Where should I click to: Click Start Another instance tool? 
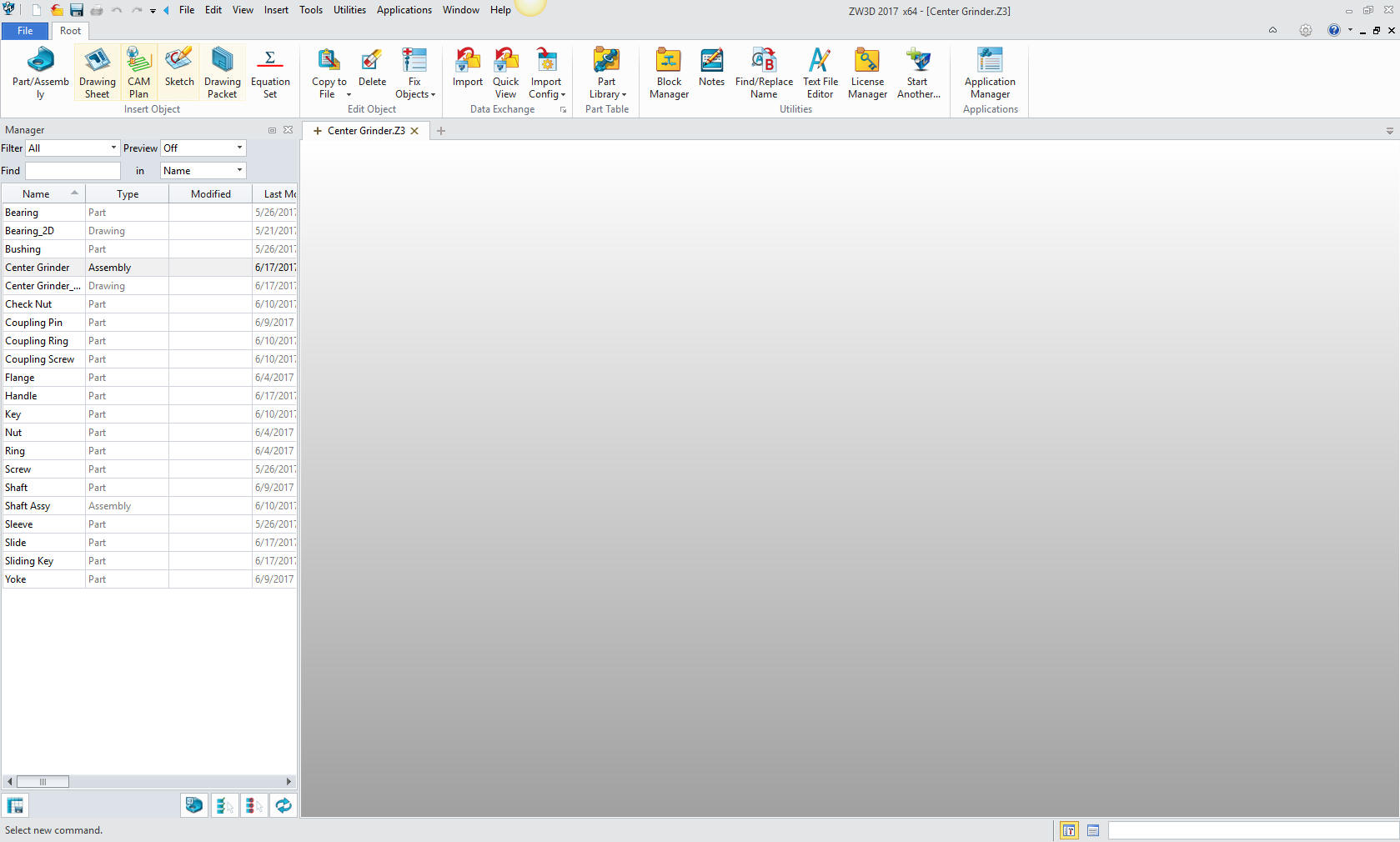click(918, 73)
